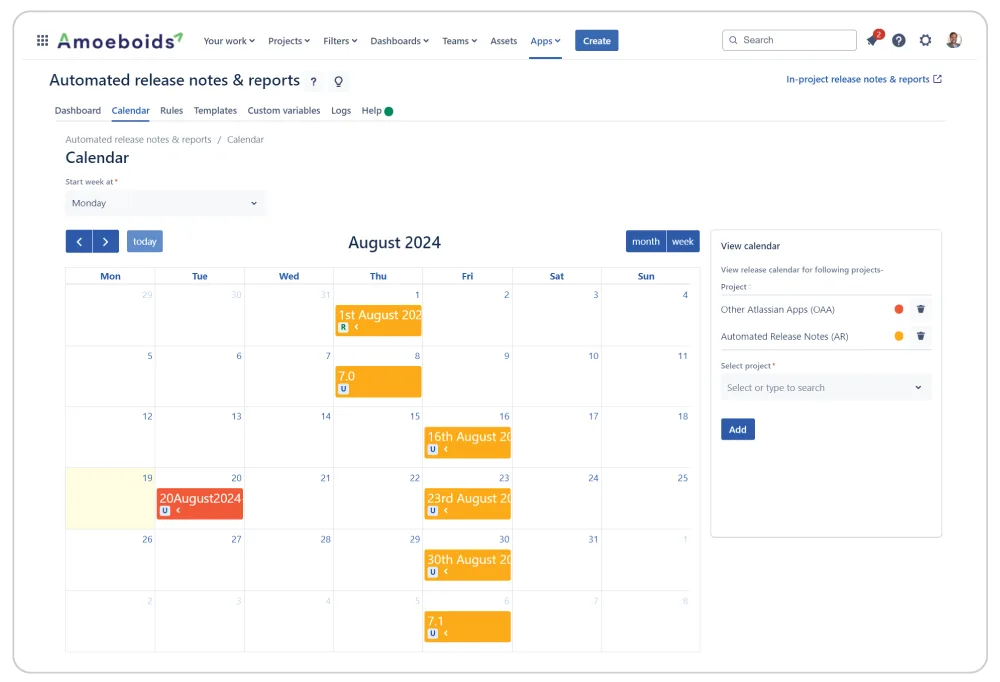Click the green status dot next to Help
The image size is (1000, 682).
pyautogui.click(x=390, y=111)
